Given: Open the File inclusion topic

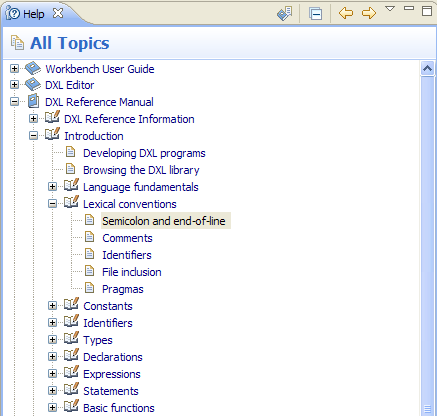Looking at the screenshot, I should click(x=132, y=272).
